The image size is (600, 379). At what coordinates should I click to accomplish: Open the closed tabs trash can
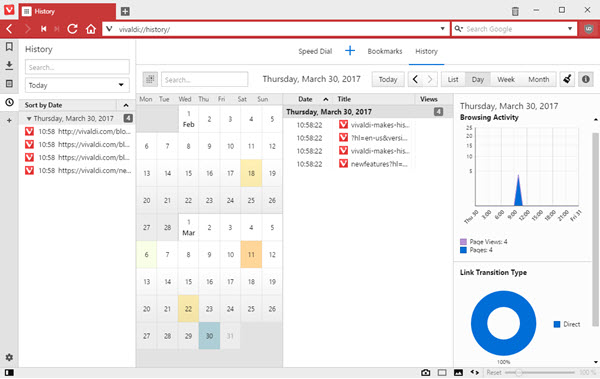(x=515, y=11)
